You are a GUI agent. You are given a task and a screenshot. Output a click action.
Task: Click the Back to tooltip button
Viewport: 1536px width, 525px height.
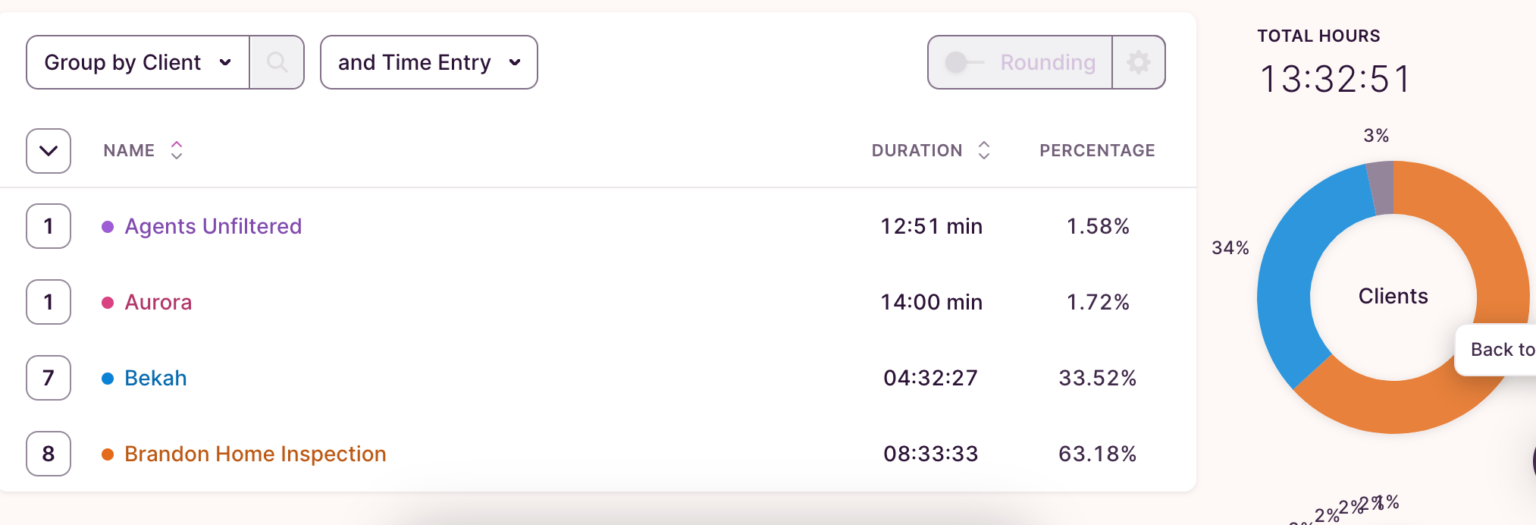click(x=1500, y=349)
